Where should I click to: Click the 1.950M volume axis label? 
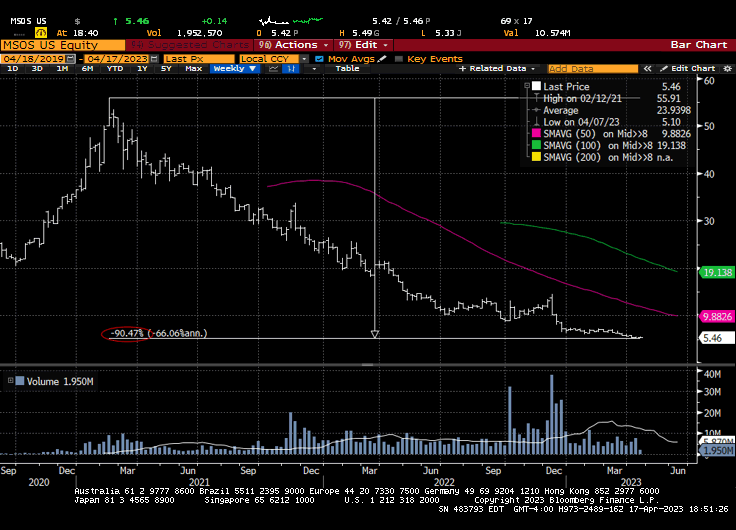coord(717,450)
